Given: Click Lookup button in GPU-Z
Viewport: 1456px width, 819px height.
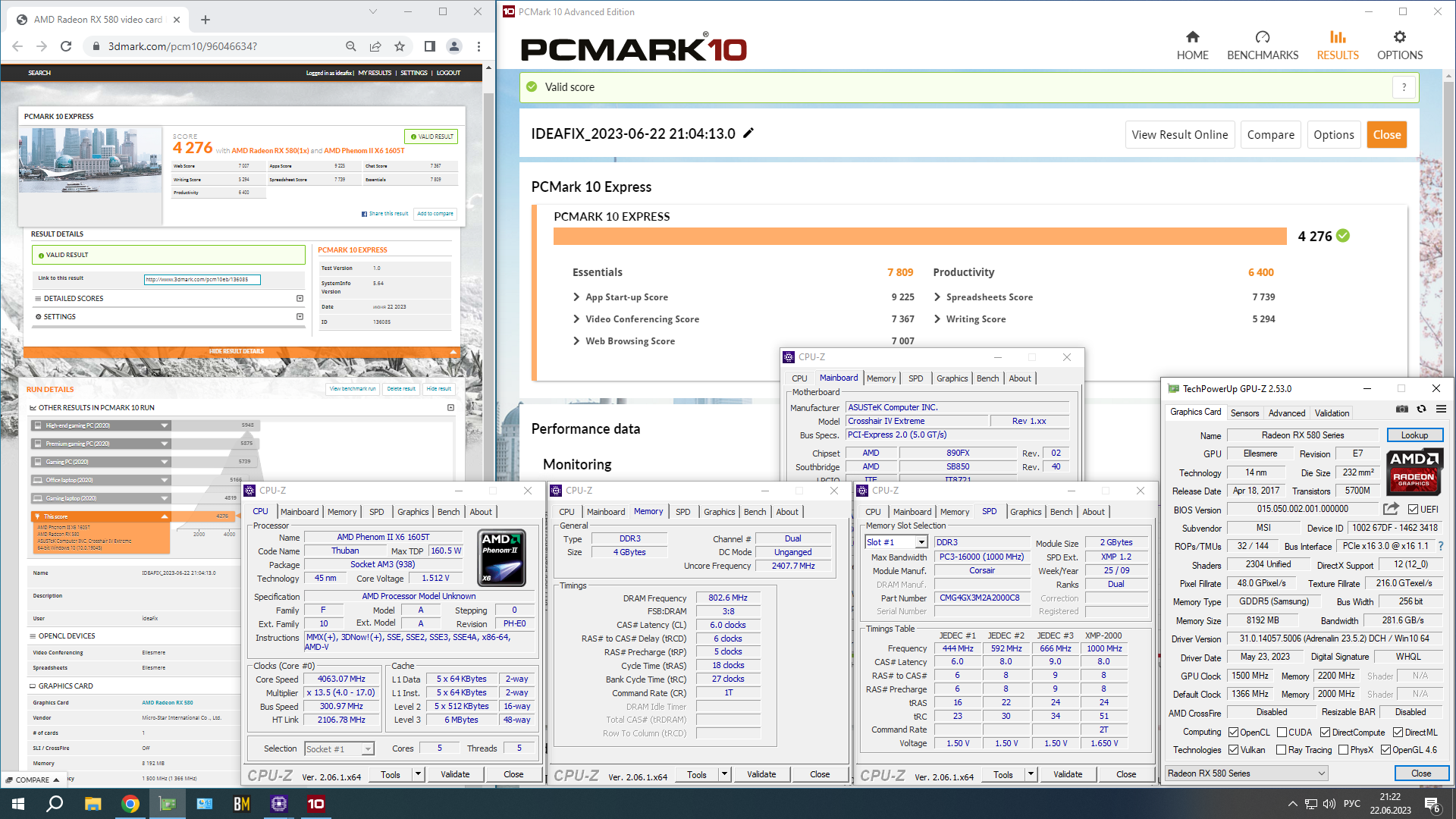Looking at the screenshot, I should (1414, 435).
